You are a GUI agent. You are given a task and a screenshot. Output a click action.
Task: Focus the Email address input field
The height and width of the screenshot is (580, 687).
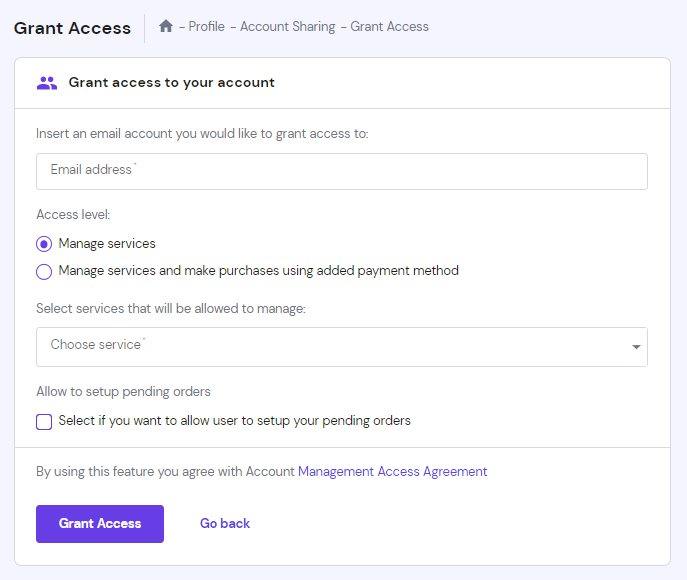341,171
